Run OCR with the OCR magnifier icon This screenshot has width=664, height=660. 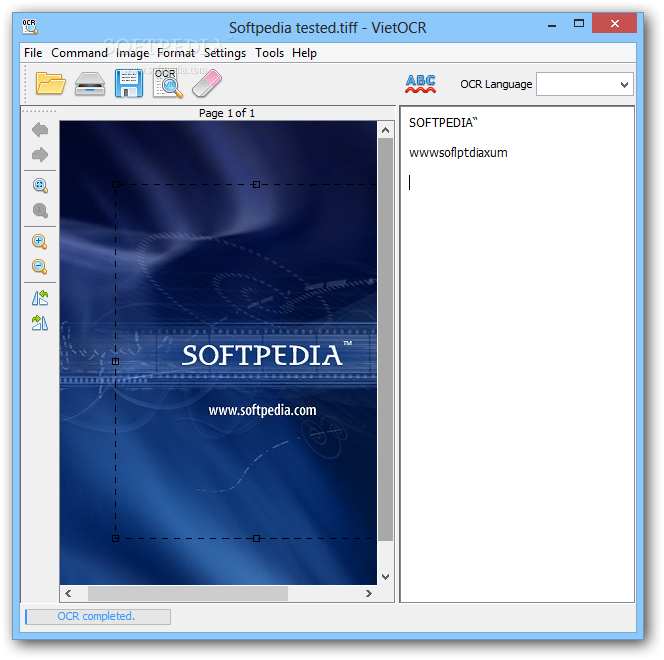(168, 83)
